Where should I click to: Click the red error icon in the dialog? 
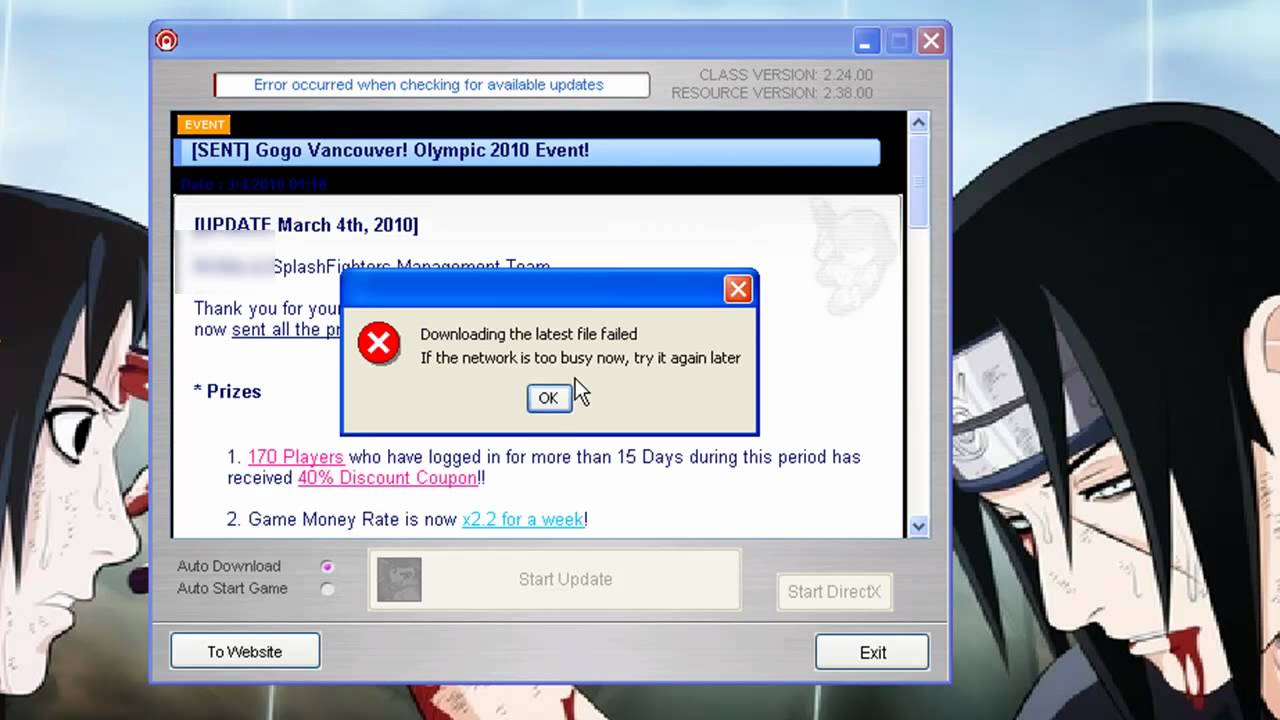coord(379,344)
